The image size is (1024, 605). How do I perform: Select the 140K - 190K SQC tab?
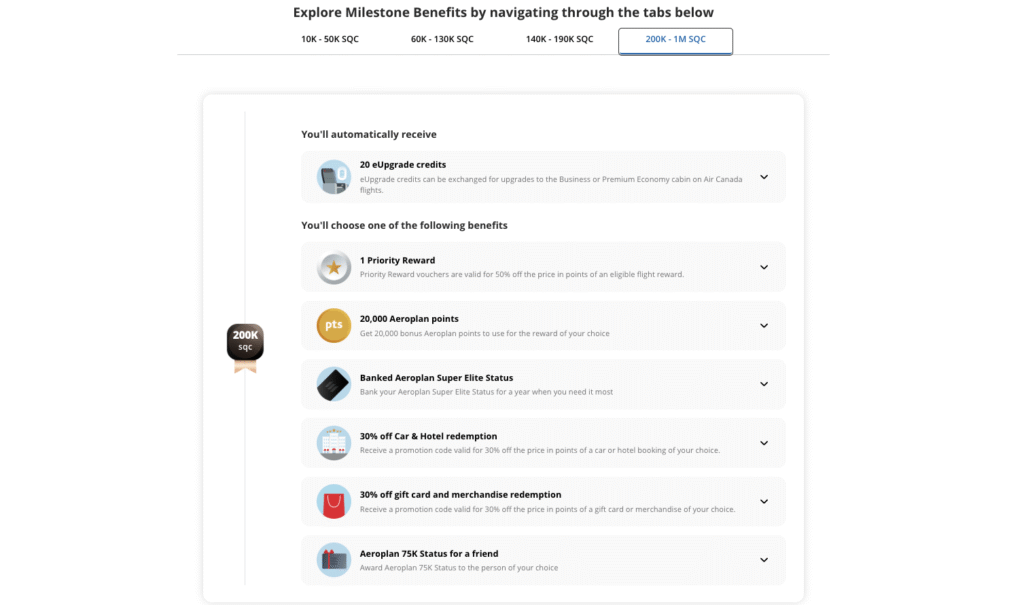click(x=559, y=40)
